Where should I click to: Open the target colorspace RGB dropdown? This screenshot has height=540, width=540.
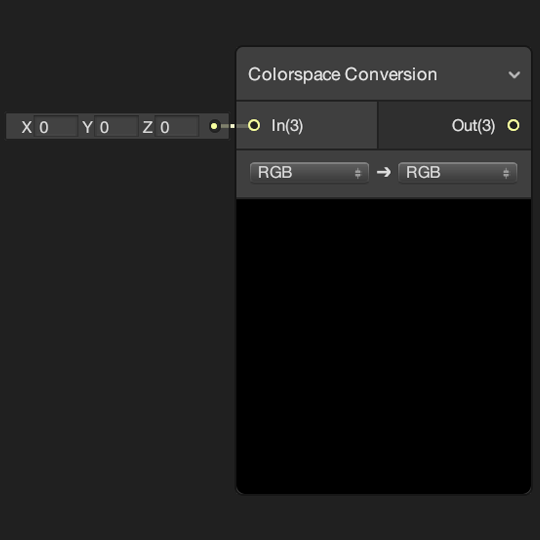pos(457,173)
